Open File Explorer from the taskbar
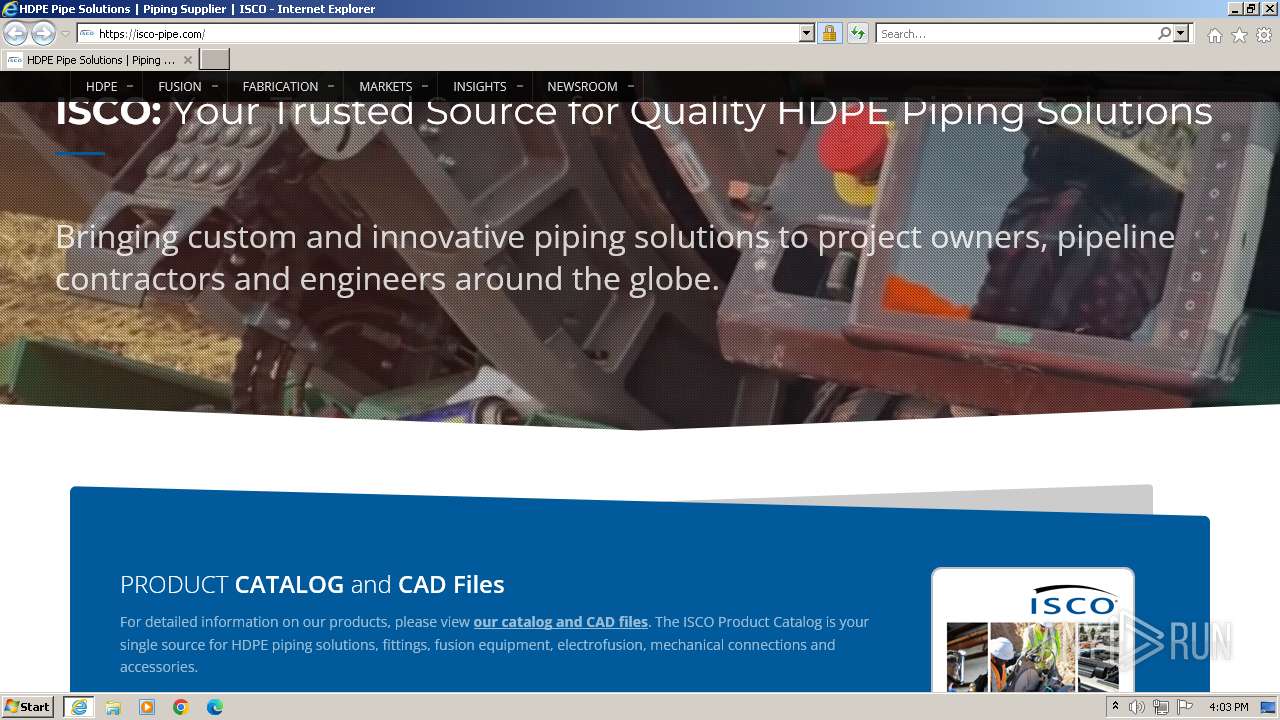The image size is (1280, 720). [x=113, y=707]
